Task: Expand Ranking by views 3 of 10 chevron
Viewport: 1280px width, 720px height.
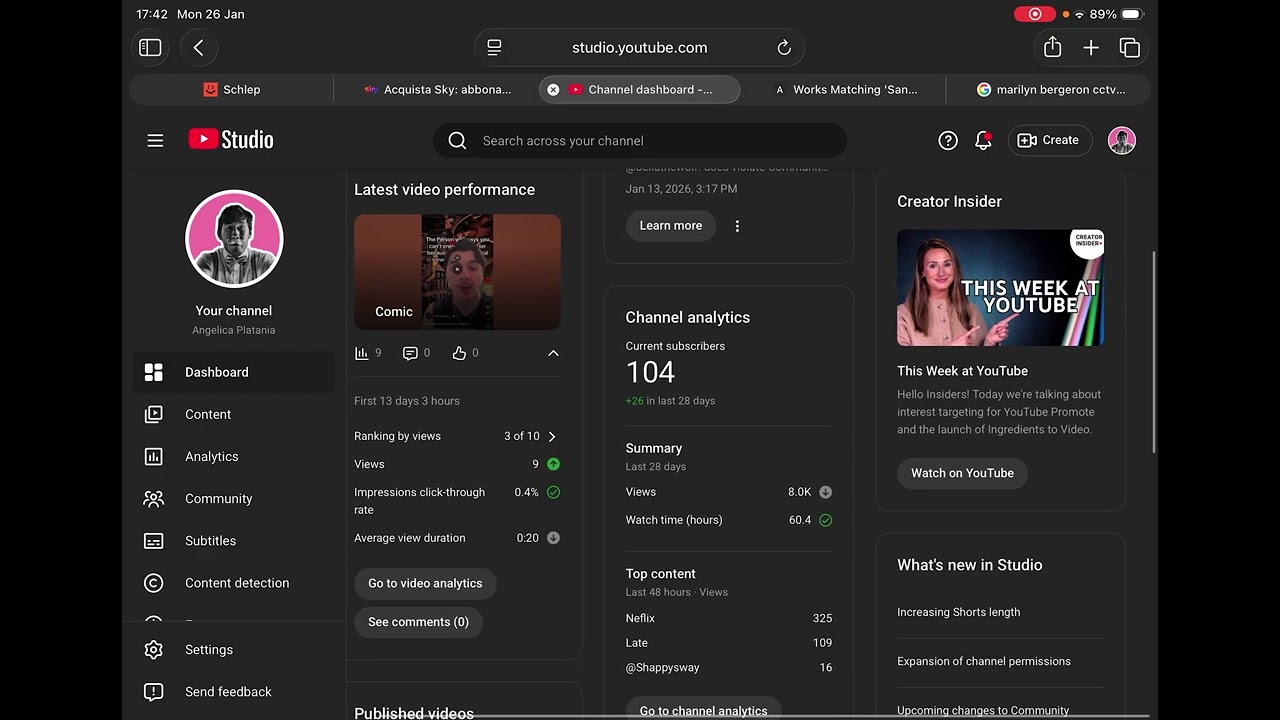Action: click(552, 437)
